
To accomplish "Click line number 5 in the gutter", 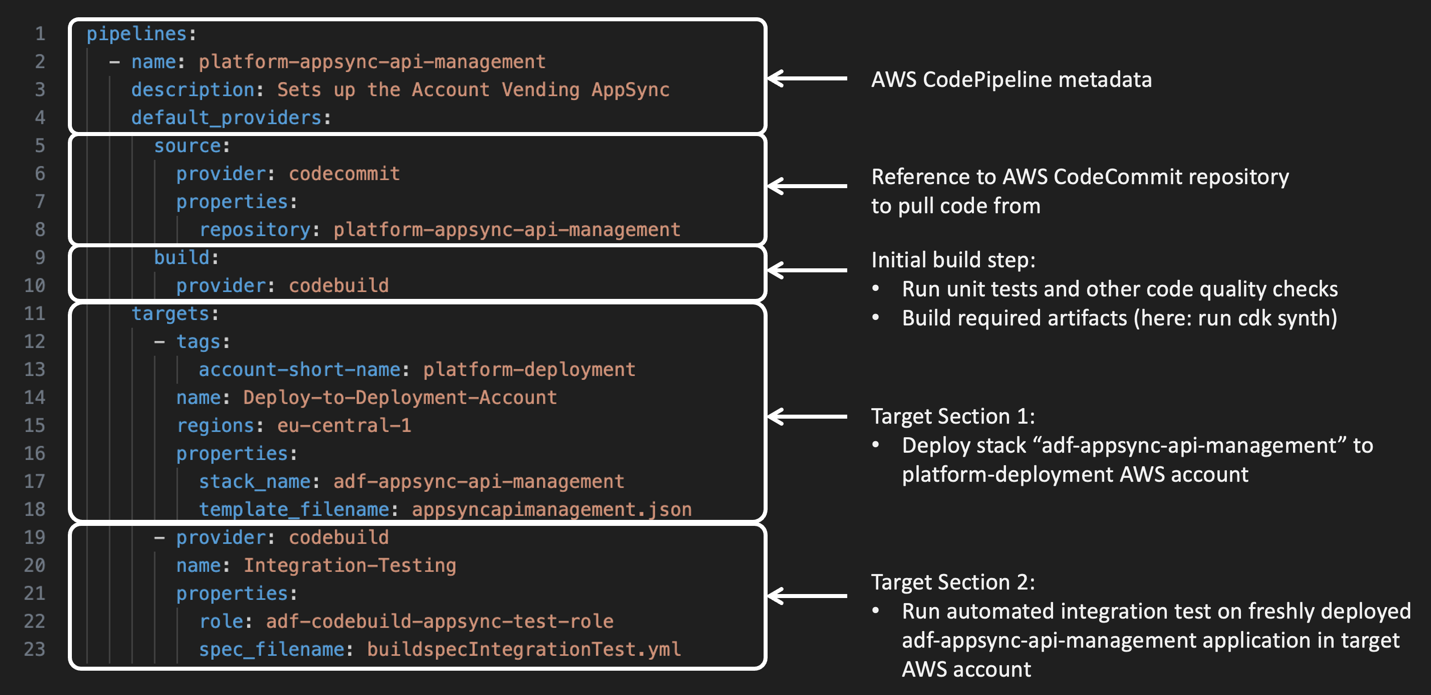I will click(x=40, y=146).
